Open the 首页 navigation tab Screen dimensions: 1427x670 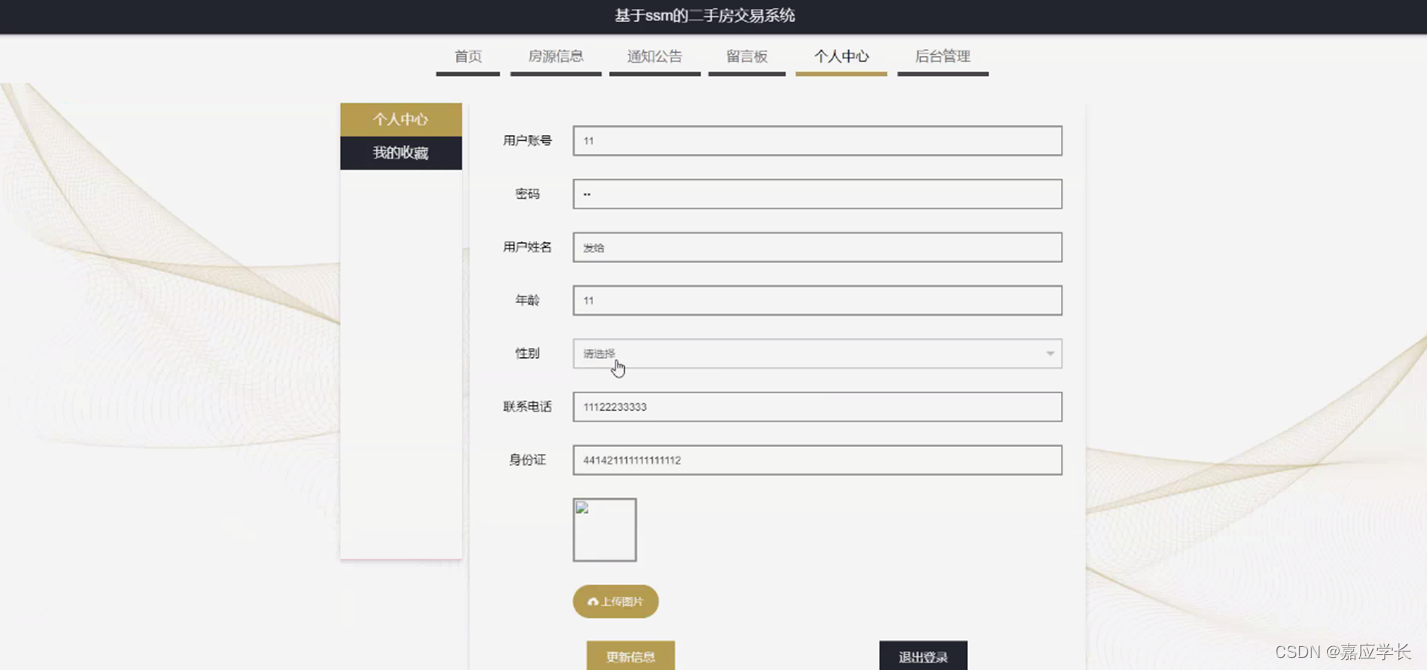click(468, 57)
